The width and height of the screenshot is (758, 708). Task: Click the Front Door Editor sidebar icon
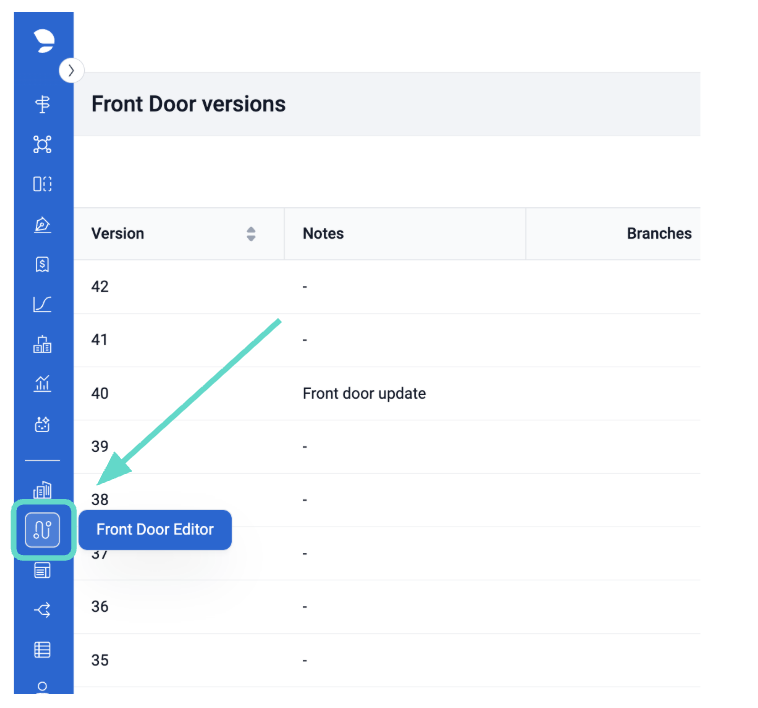43,530
